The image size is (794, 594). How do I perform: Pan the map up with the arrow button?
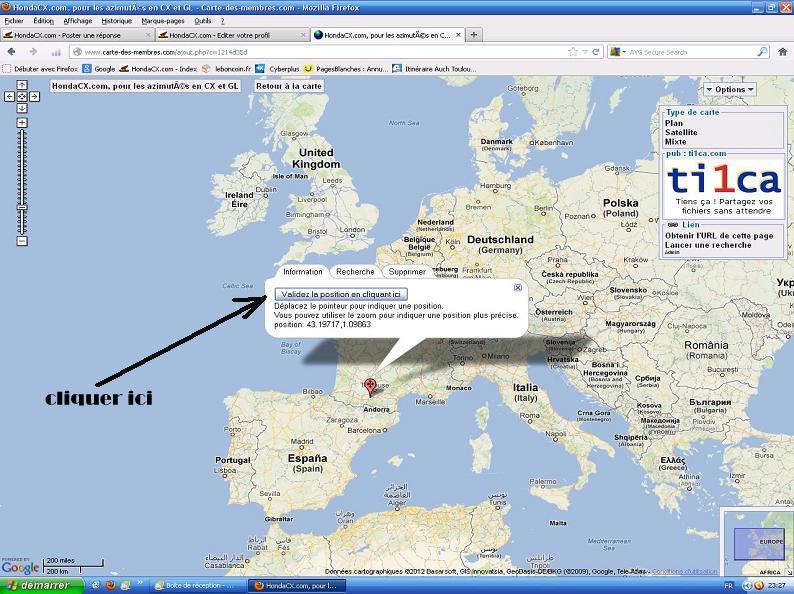tap(22, 85)
